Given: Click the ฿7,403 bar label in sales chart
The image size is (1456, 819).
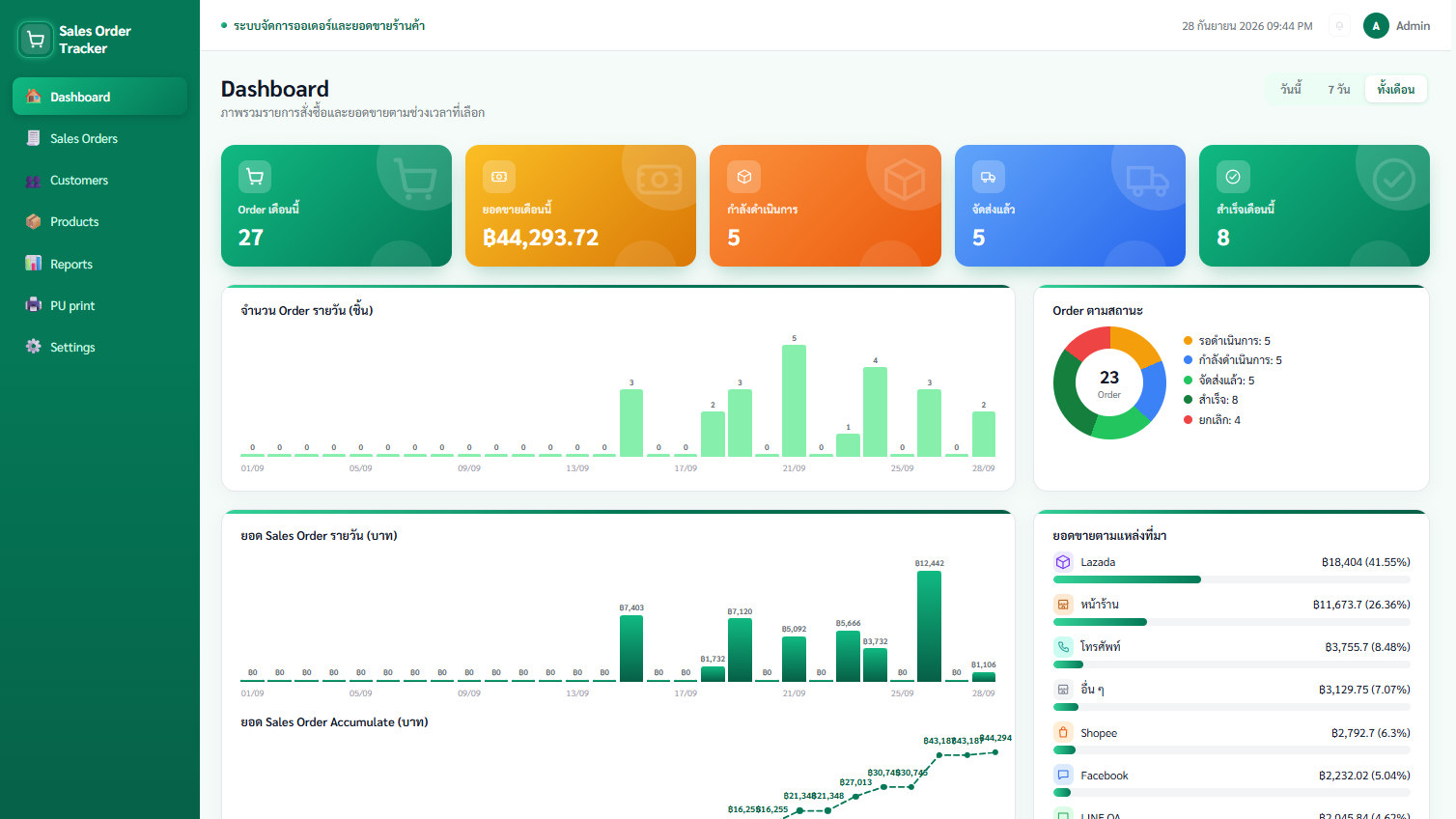Looking at the screenshot, I should [x=631, y=608].
